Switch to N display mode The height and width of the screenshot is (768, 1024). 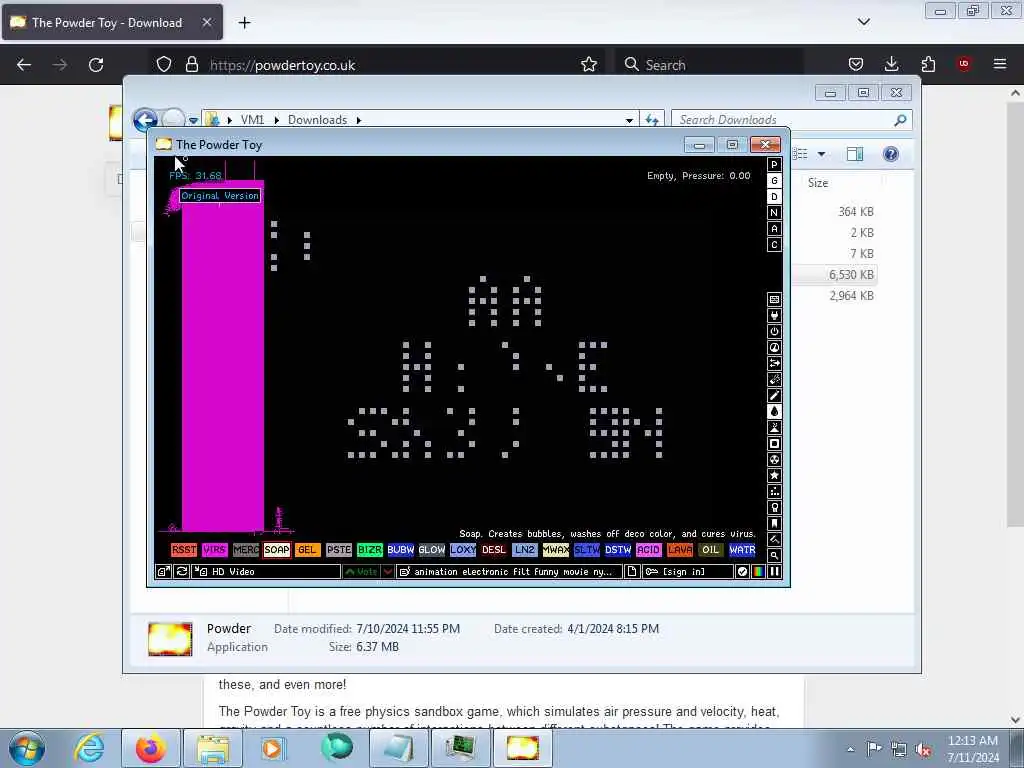(775, 213)
